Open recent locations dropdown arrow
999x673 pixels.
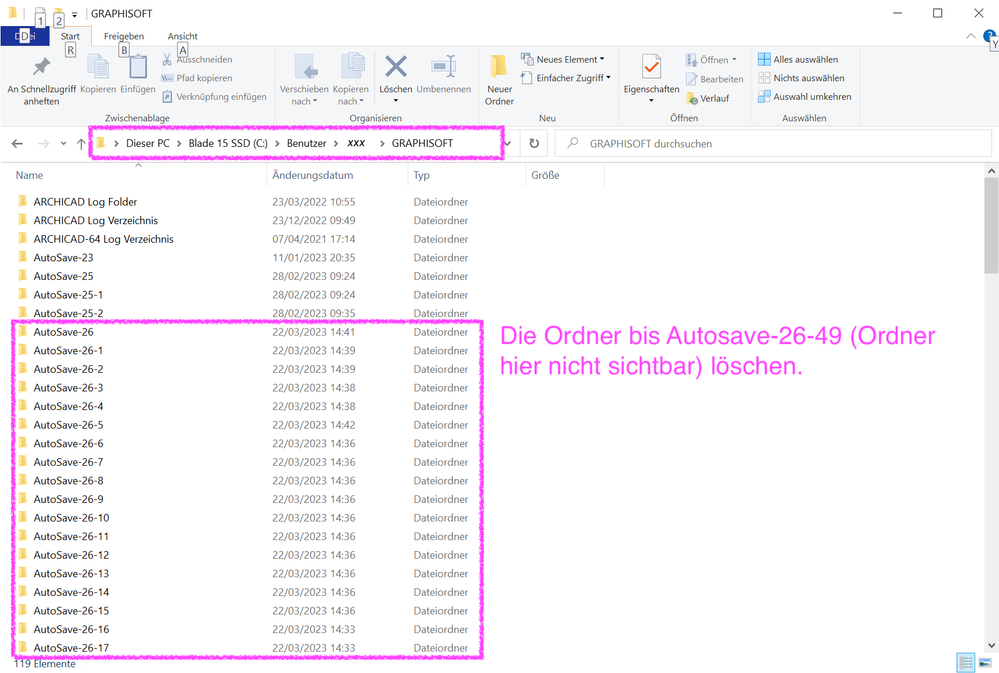coord(63,143)
